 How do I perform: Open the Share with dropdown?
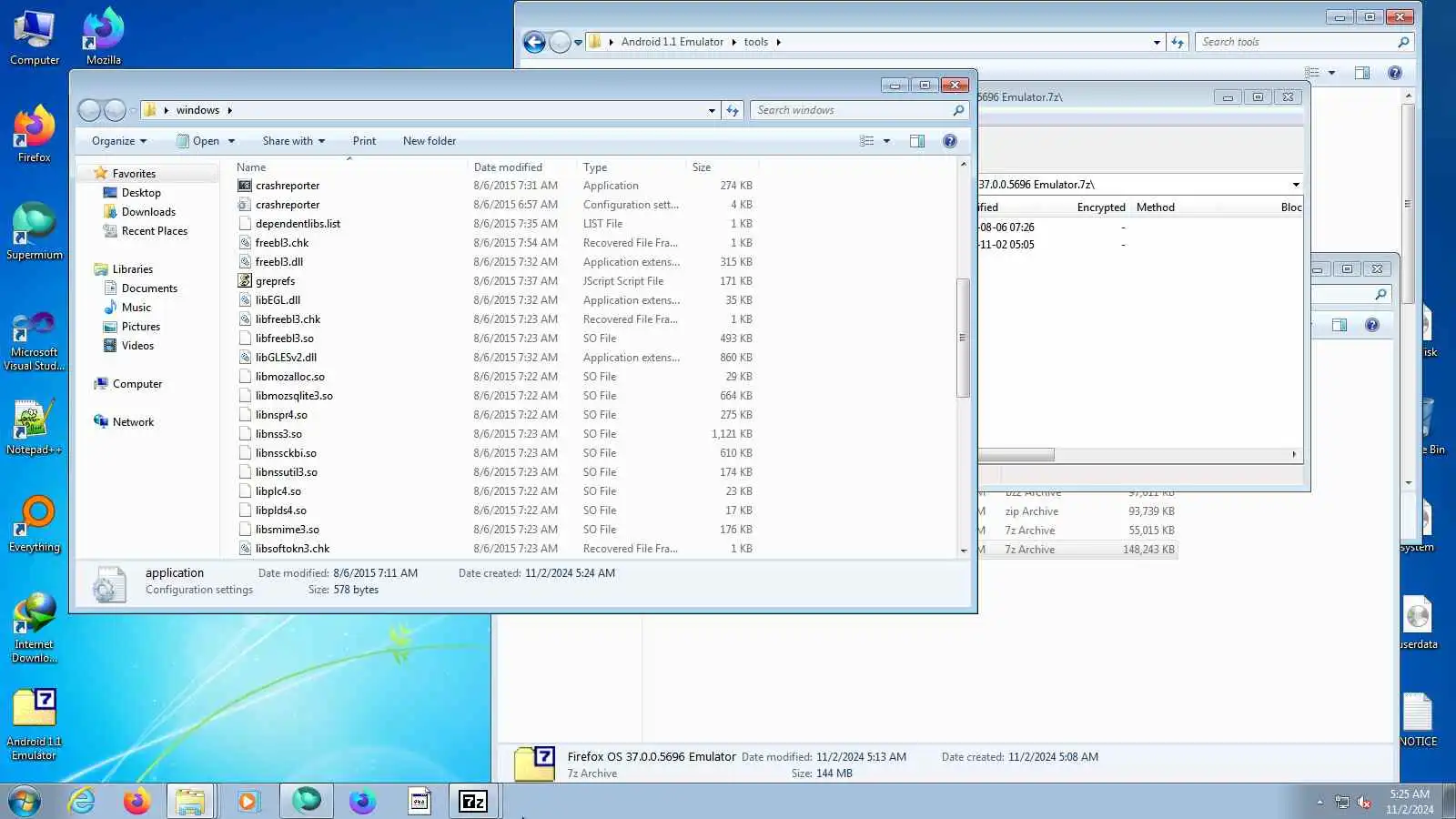tap(293, 141)
